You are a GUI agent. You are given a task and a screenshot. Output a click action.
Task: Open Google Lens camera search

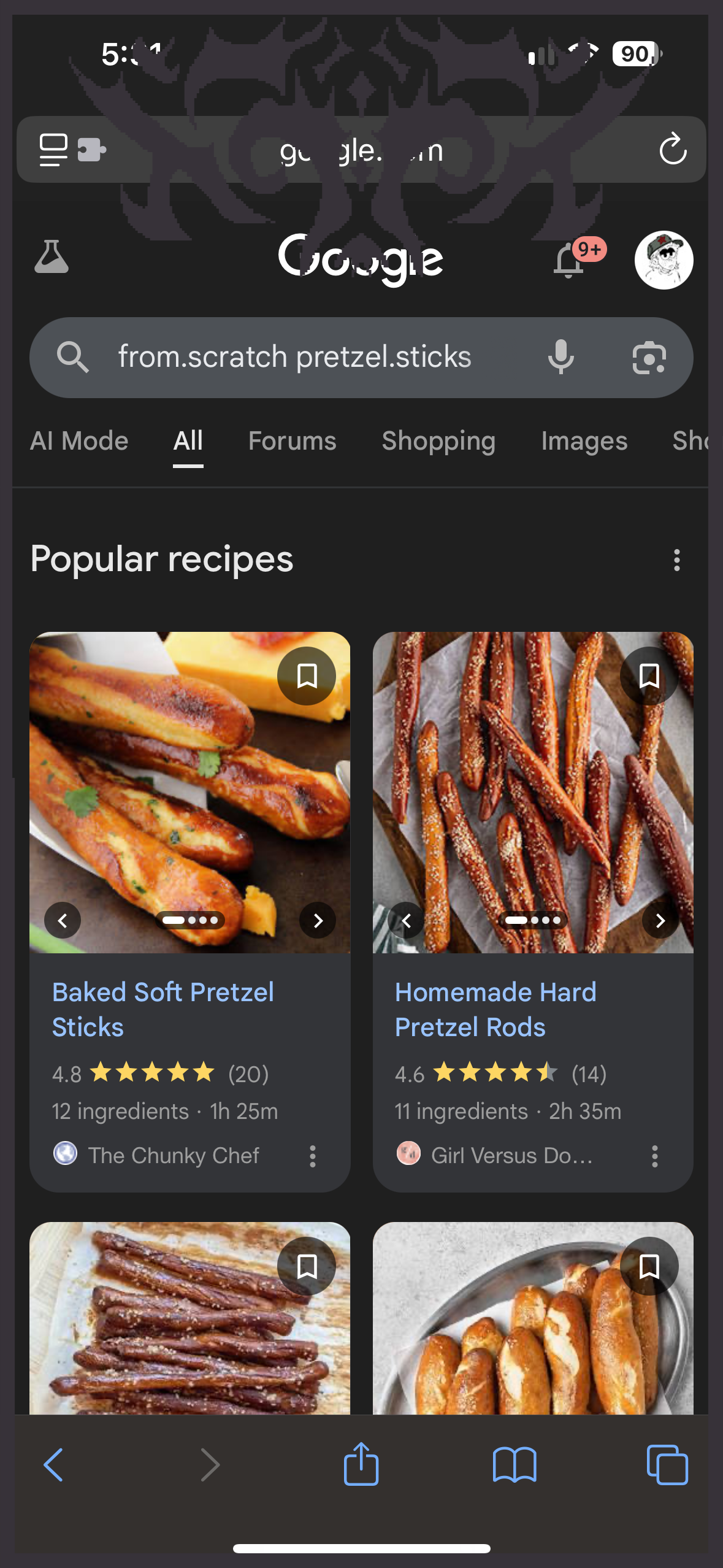click(649, 358)
